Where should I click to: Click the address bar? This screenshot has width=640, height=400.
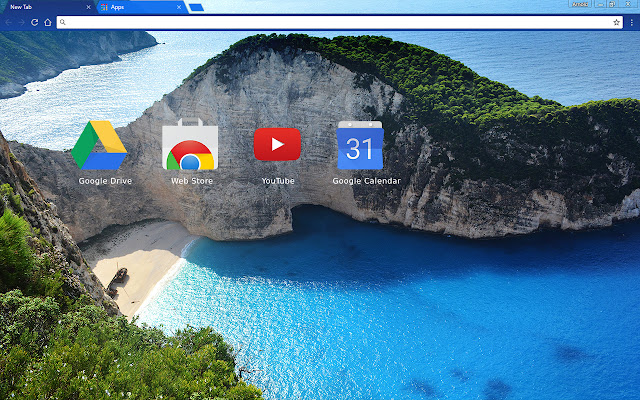330,22
